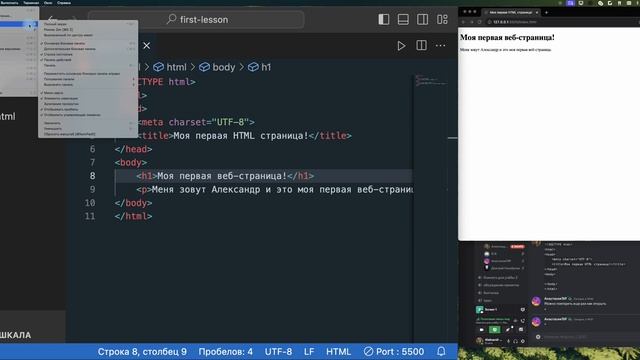The width and height of the screenshot is (640, 360).
Task: Click line number 11 in the gutter
Action: (x=90, y=216)
